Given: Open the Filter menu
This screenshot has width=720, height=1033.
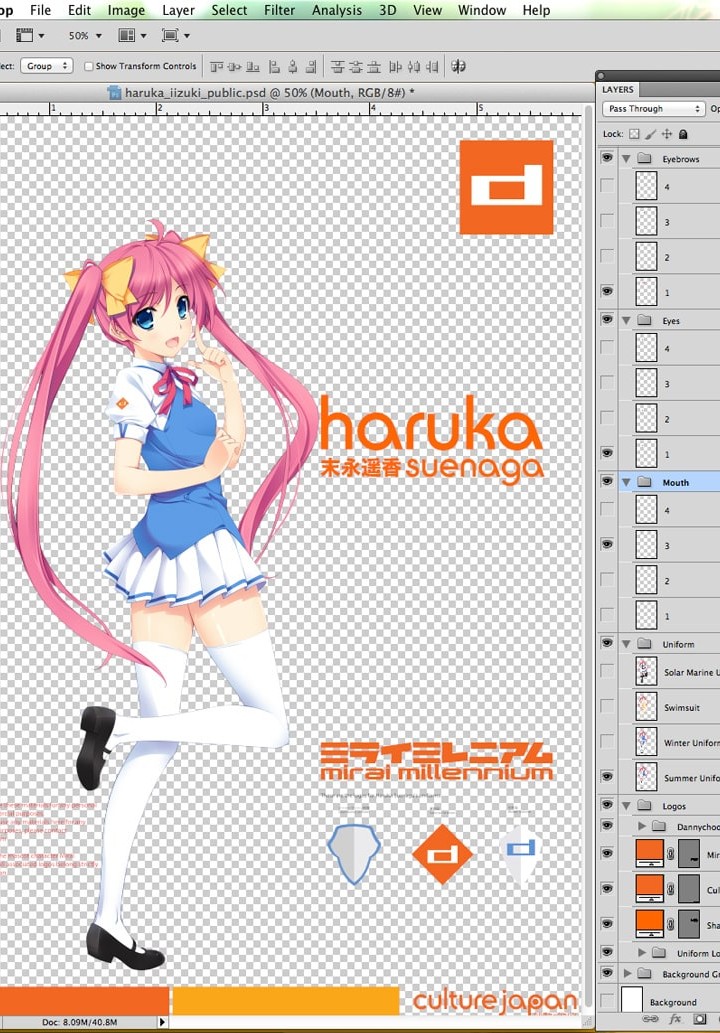Looking at the screenshot, I should point(279,10).
